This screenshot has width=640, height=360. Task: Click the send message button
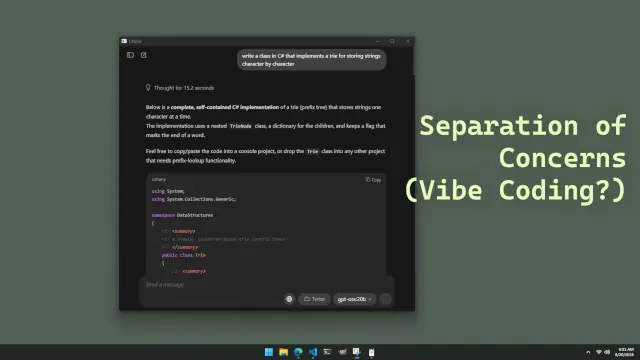click(385, 299)
